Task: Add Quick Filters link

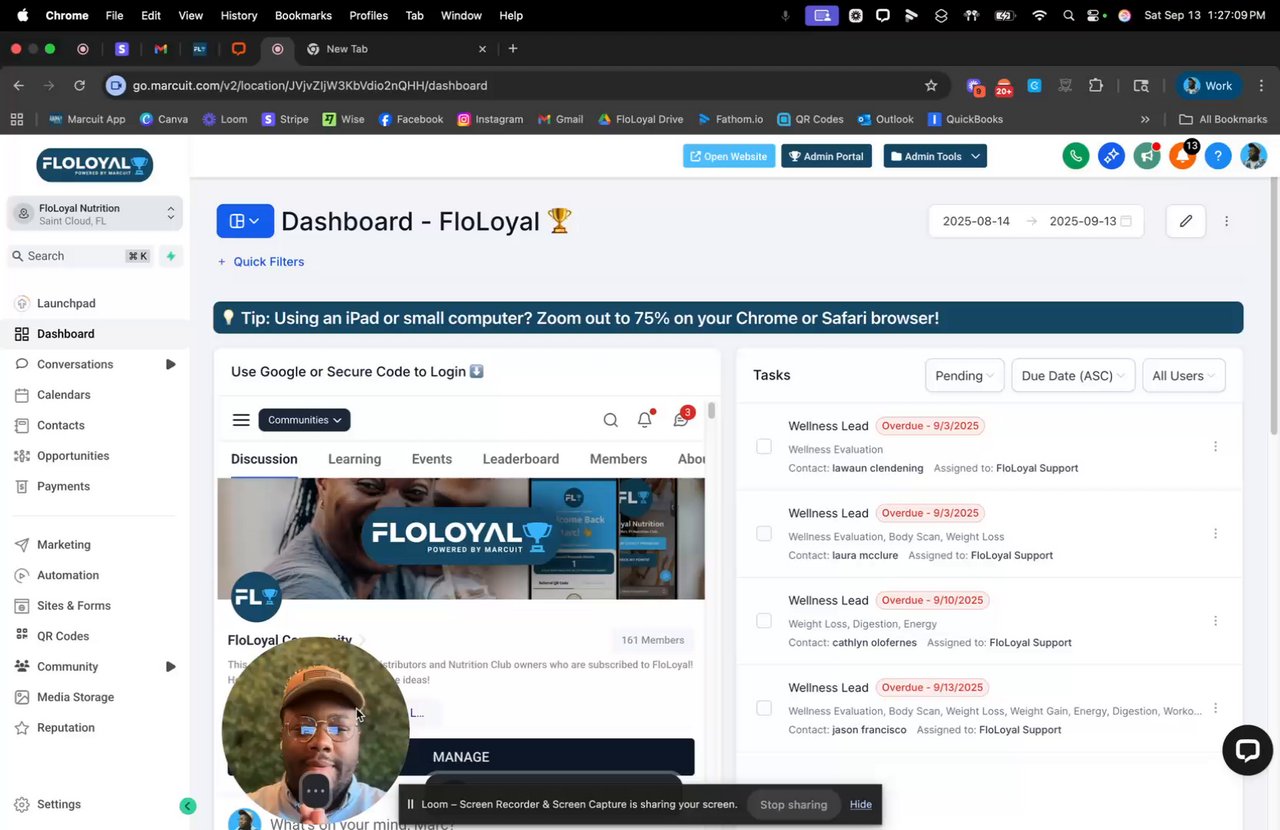Action: click(261, 262)
